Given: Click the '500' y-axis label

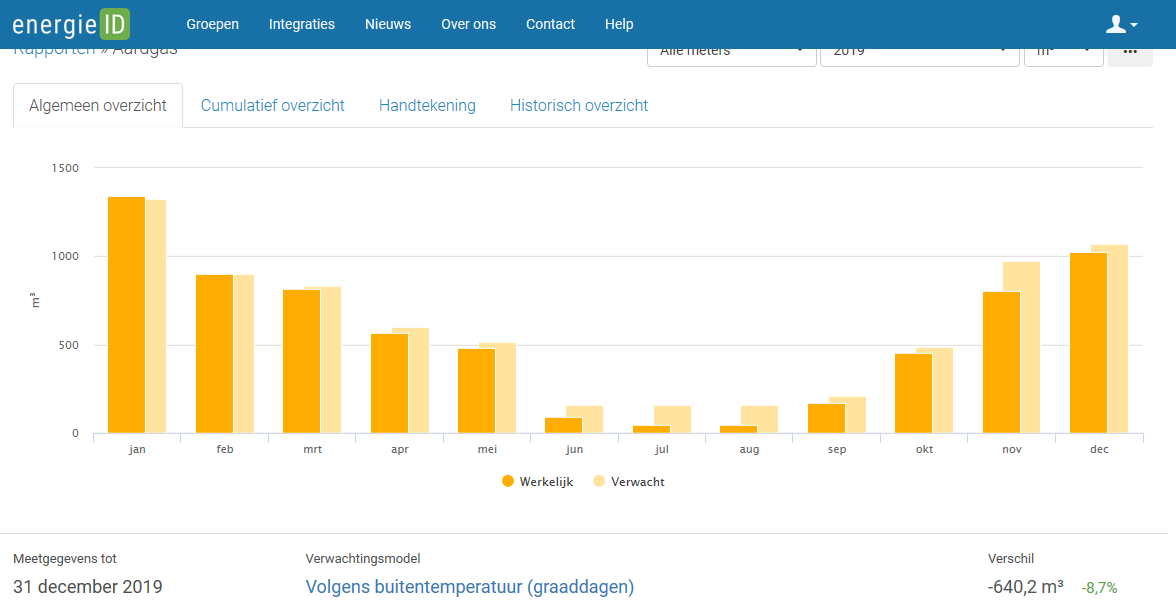Looking at the screenshot, I should 69,345.
